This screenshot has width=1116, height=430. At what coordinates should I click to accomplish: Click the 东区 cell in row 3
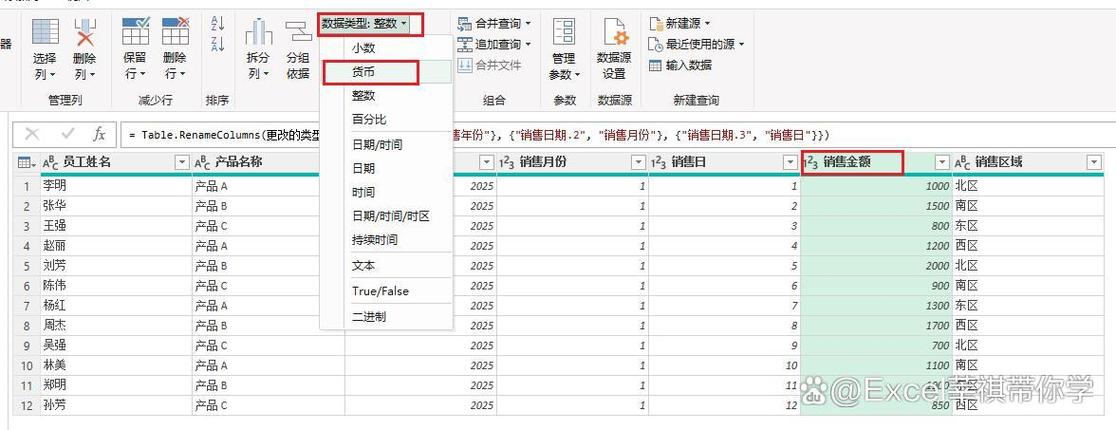[x=1028, y=226]
